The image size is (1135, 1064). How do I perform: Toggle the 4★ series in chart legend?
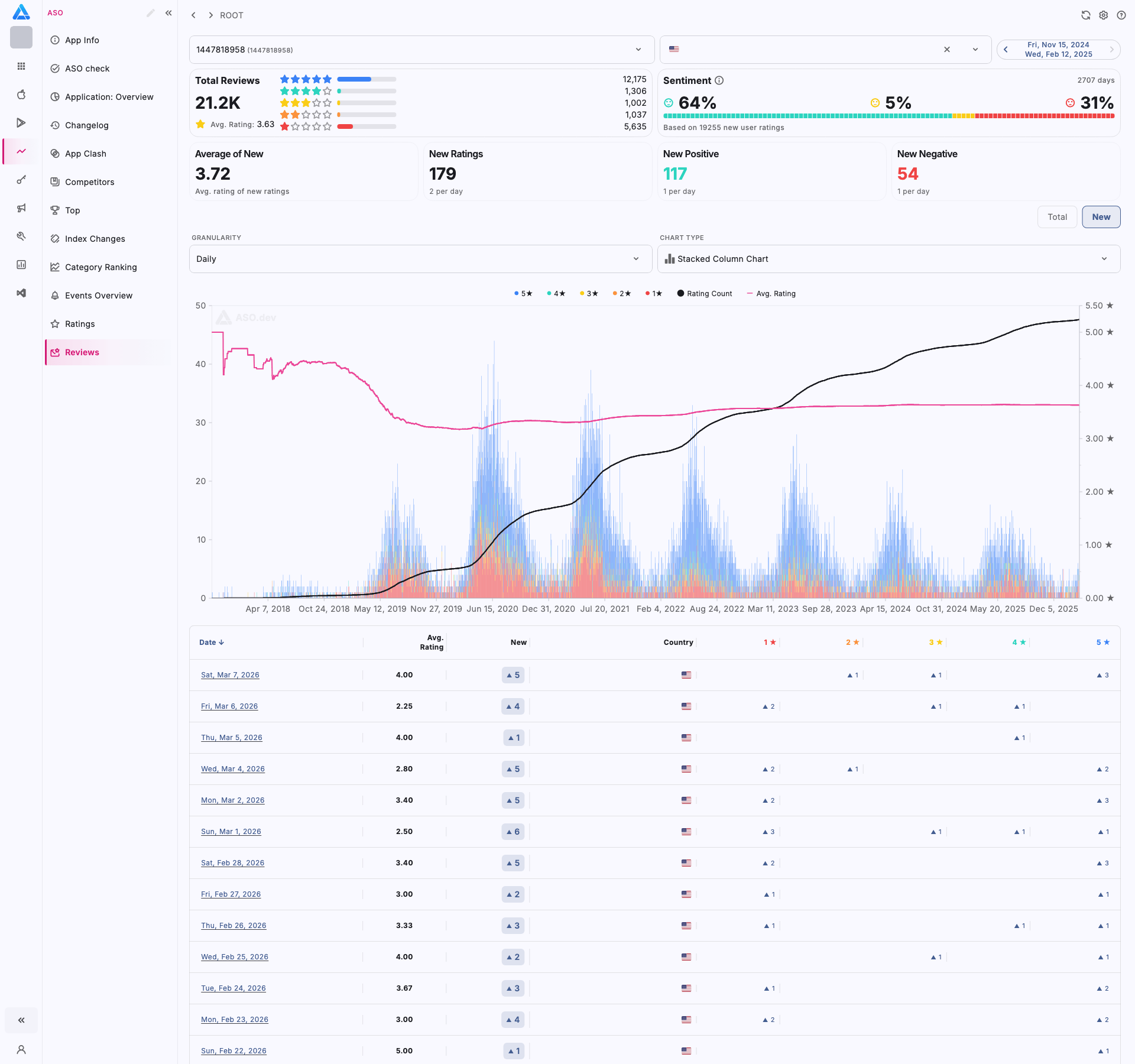[556, 294]
